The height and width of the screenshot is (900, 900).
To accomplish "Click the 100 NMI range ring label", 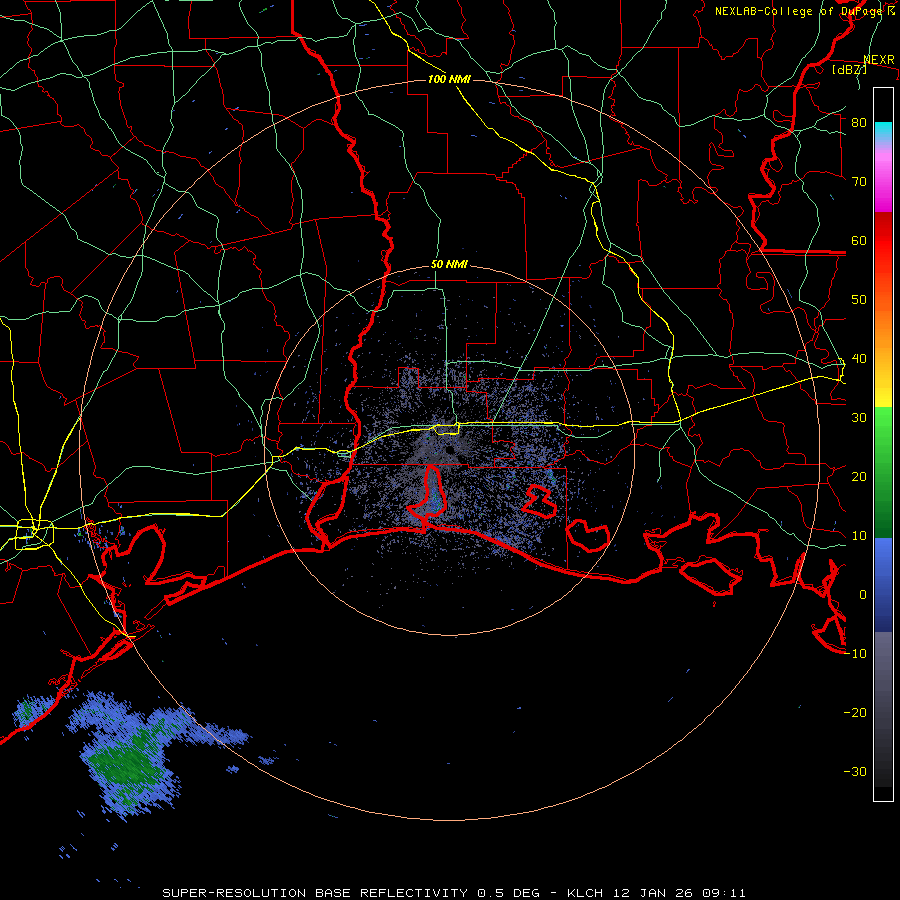I will [x=449, y=79].
